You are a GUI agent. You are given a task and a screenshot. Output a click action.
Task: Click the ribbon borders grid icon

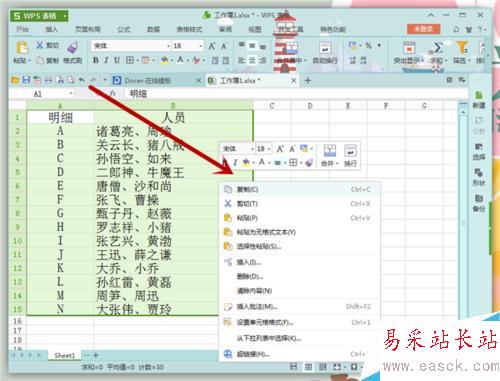pyautogui.click(x=130, y=60)
